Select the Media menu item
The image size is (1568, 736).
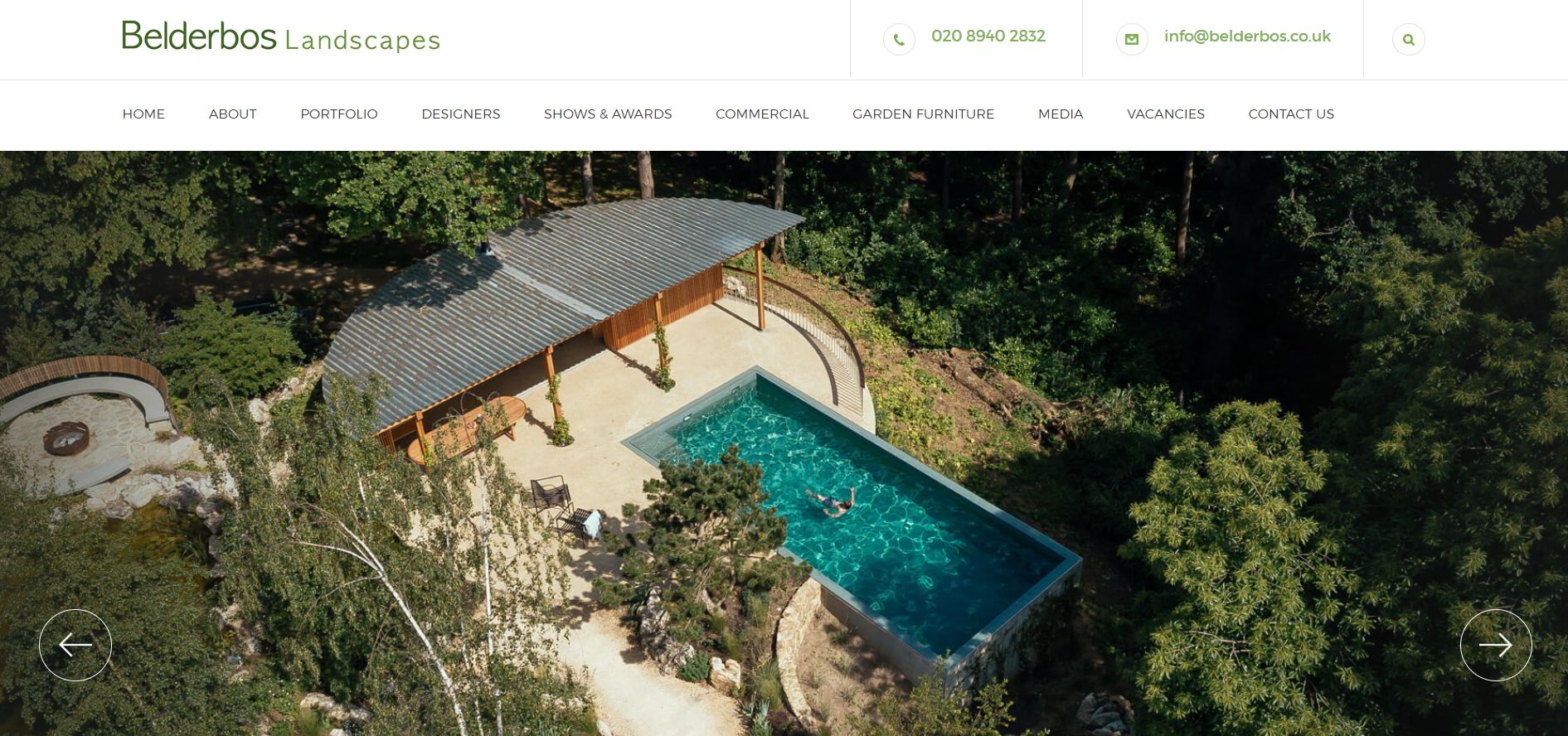[x=1061, y=114]
